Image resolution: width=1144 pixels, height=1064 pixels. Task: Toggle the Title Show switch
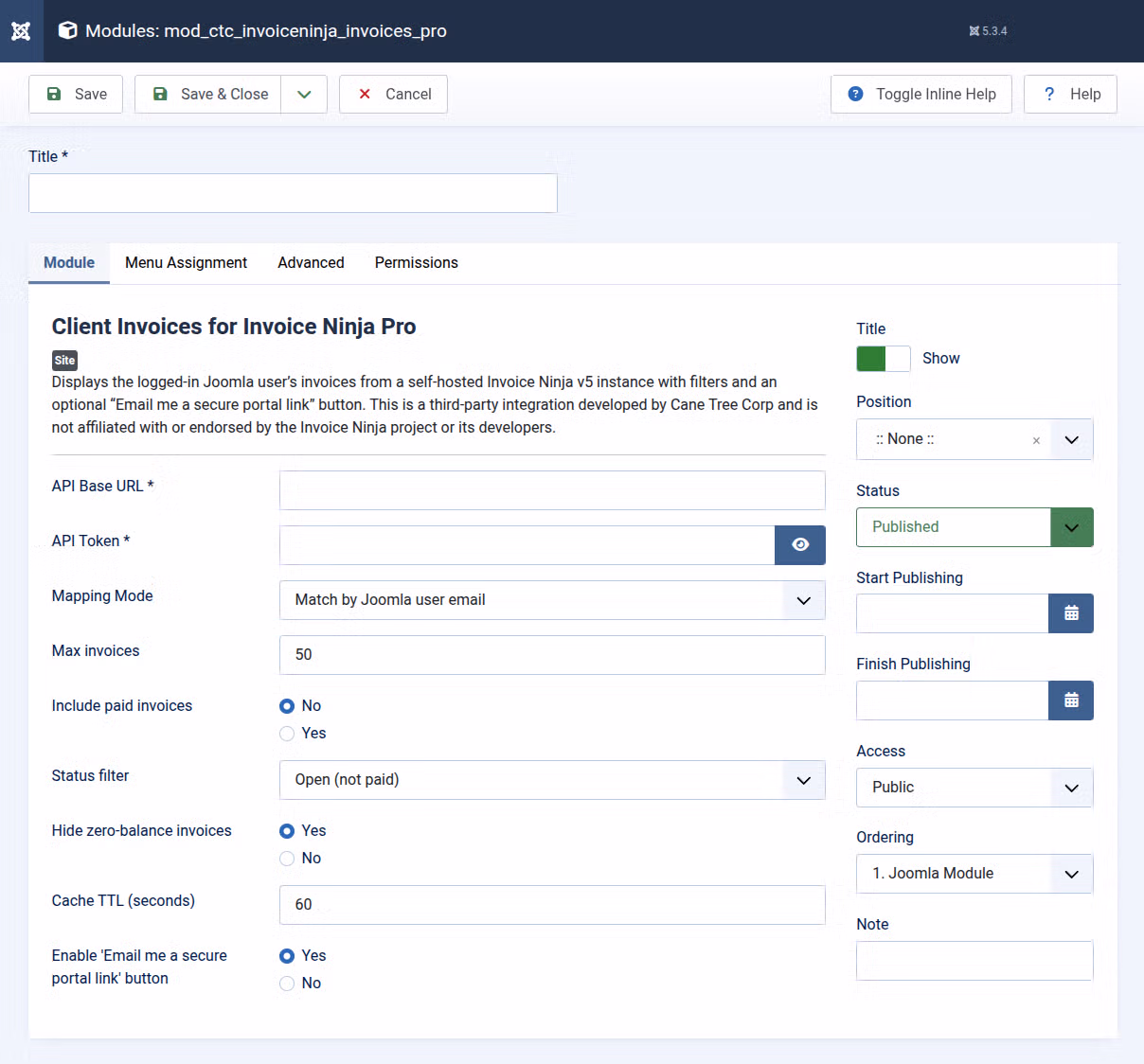click(884, 359)
